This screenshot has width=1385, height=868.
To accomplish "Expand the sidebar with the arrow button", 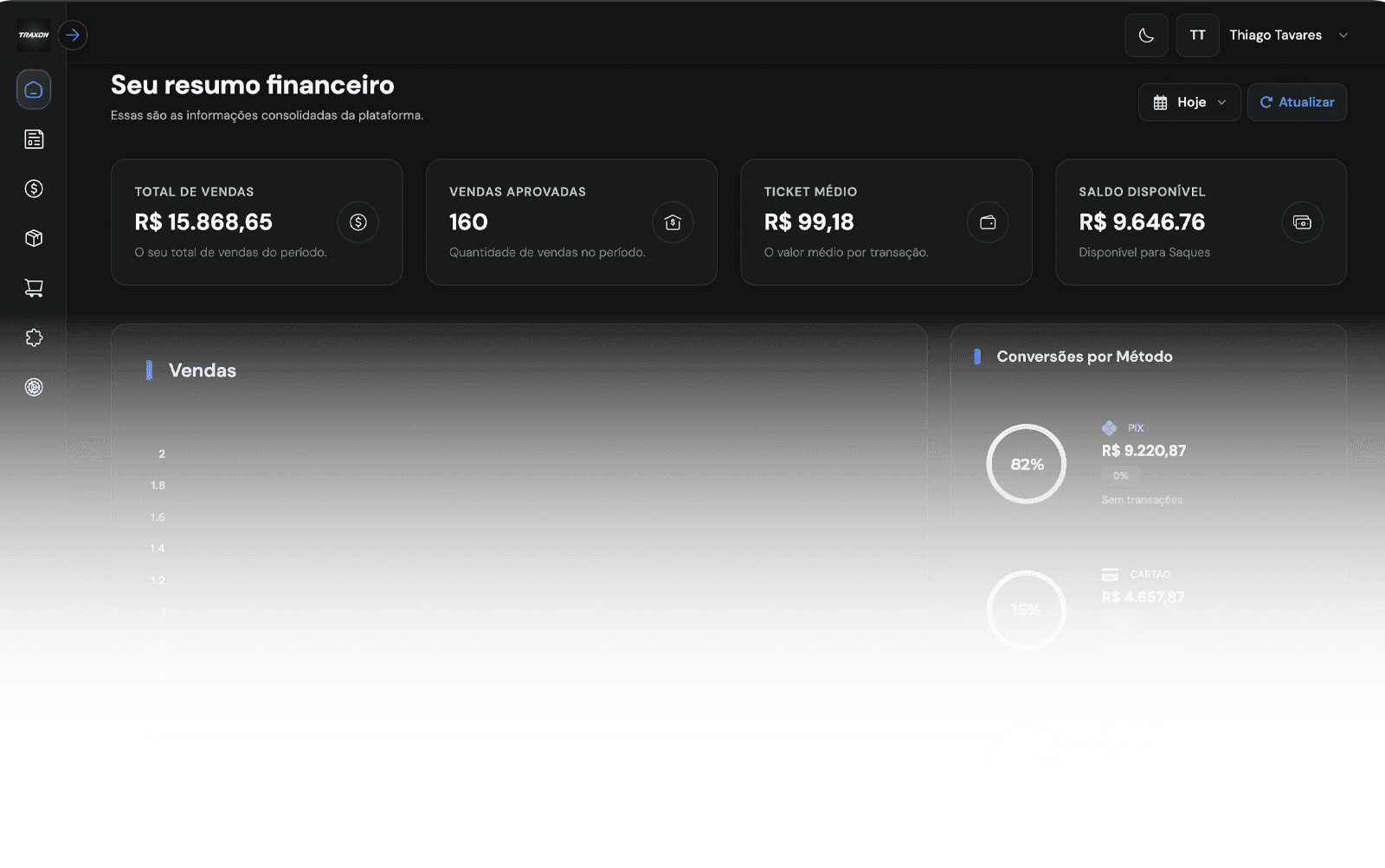I will coord(73,35).
